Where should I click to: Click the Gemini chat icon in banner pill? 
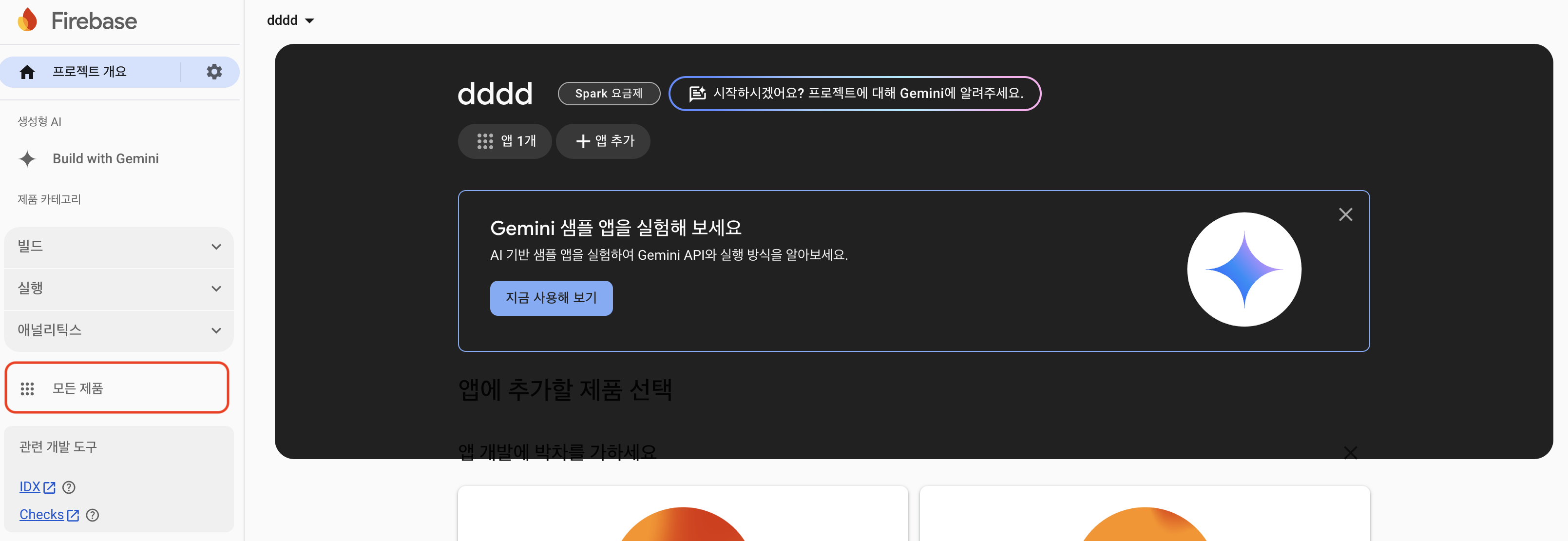click(697, 94)
